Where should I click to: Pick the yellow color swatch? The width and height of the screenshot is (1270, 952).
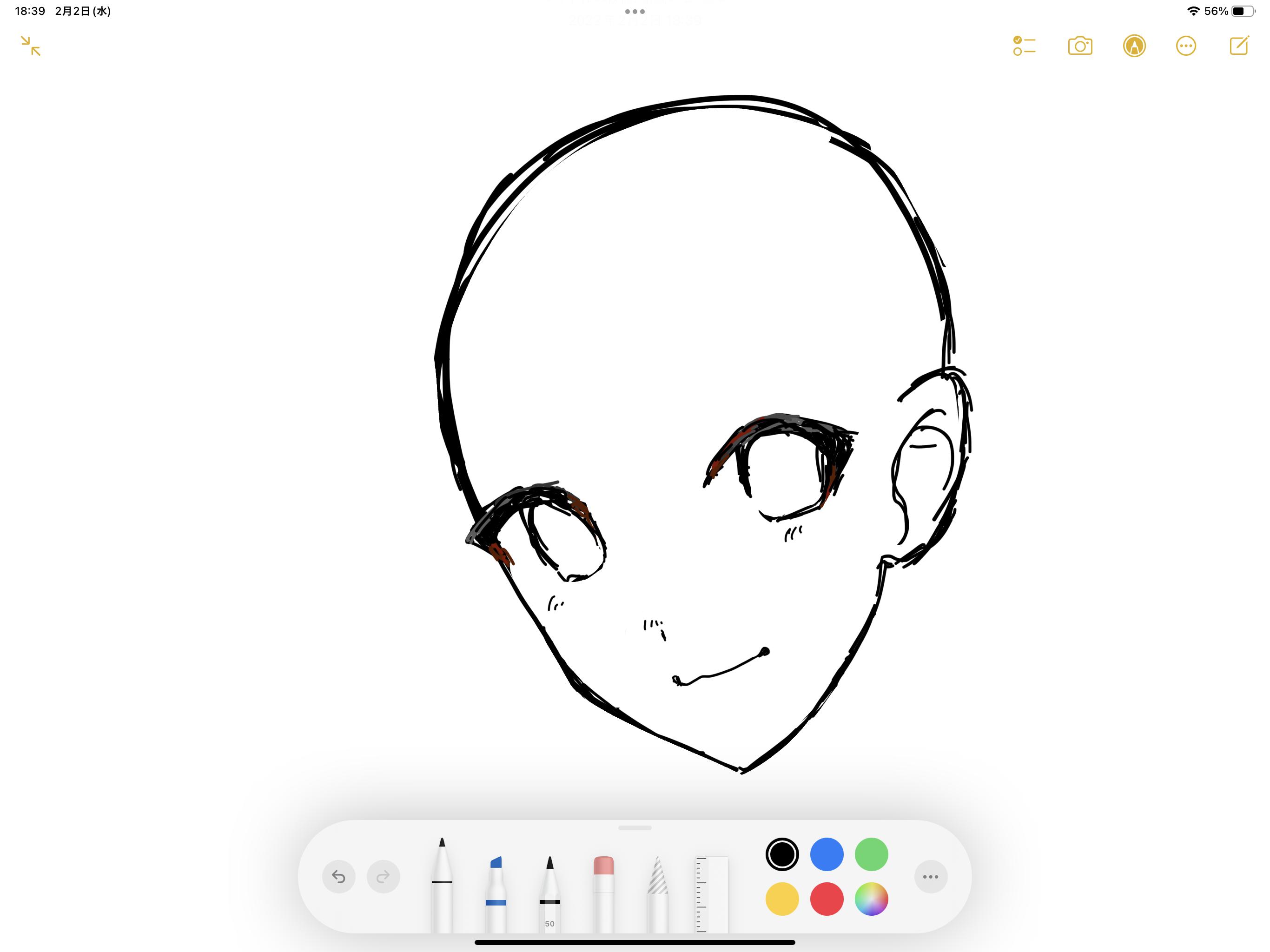pos(782,899)
